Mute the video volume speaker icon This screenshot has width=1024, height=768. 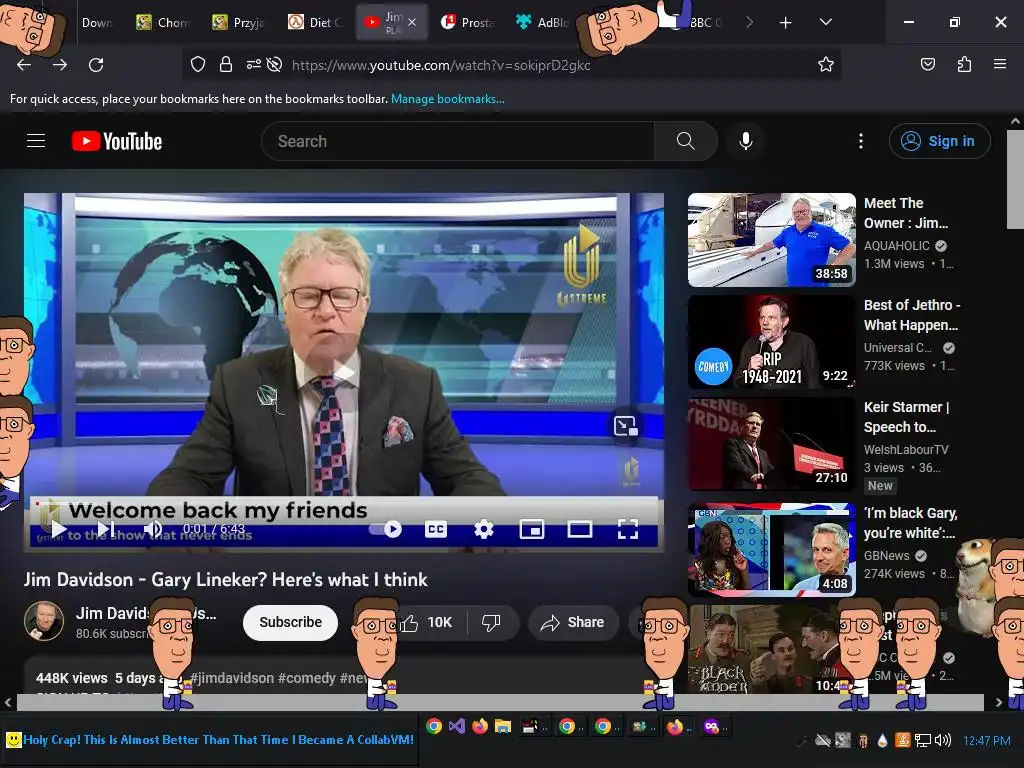click(x=153, y=529)
